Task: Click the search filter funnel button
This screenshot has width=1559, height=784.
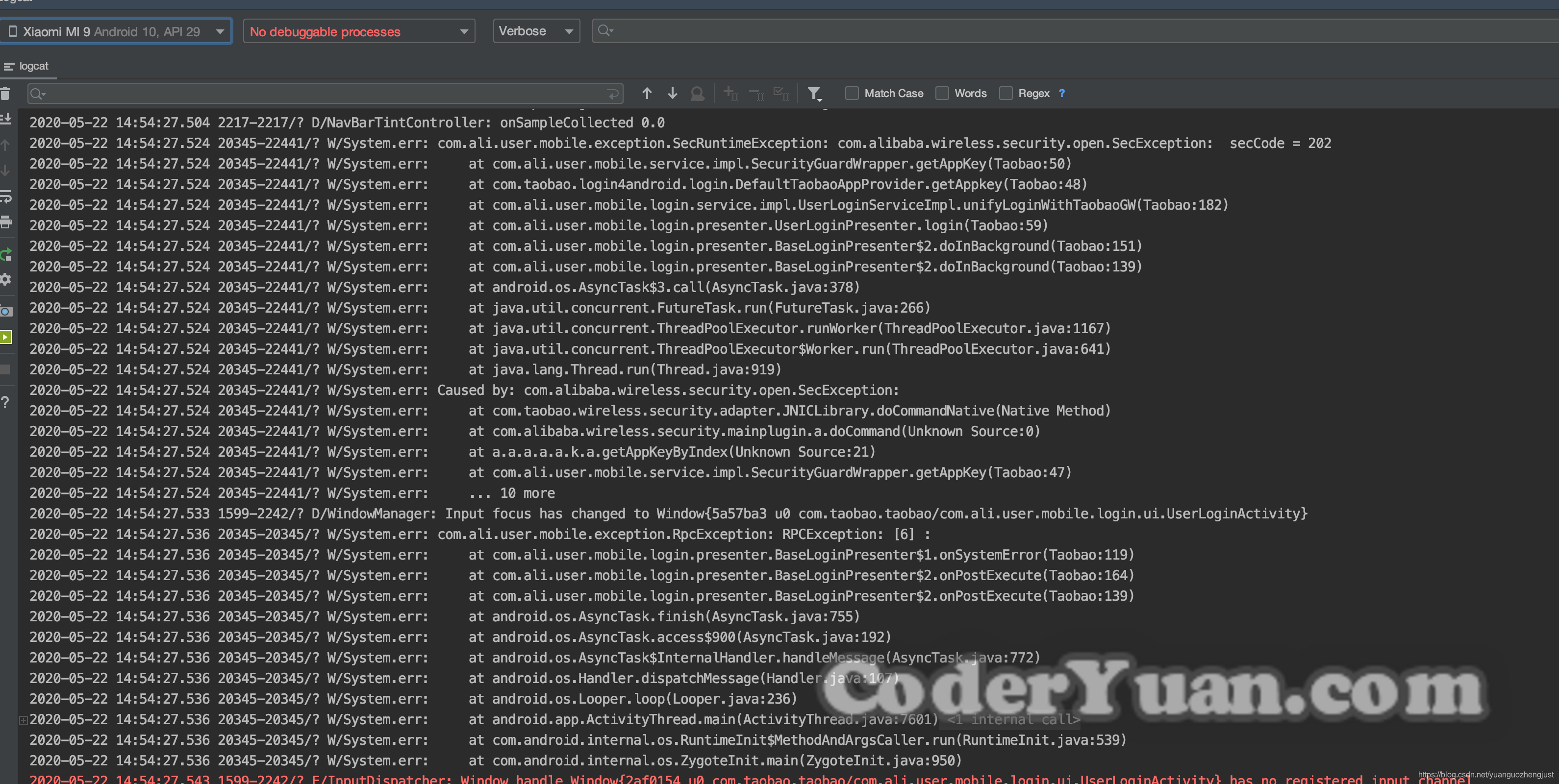Action: coord(814,93)
